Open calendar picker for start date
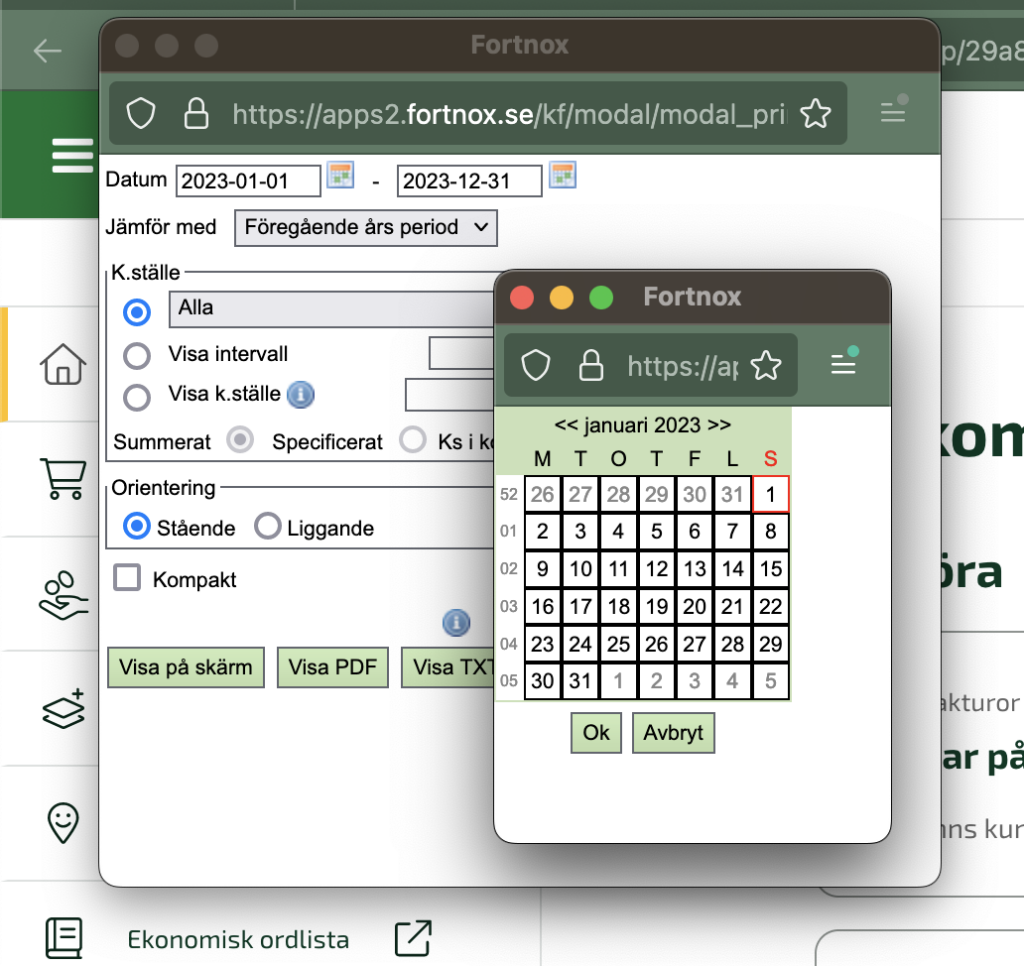 [340, 175]
